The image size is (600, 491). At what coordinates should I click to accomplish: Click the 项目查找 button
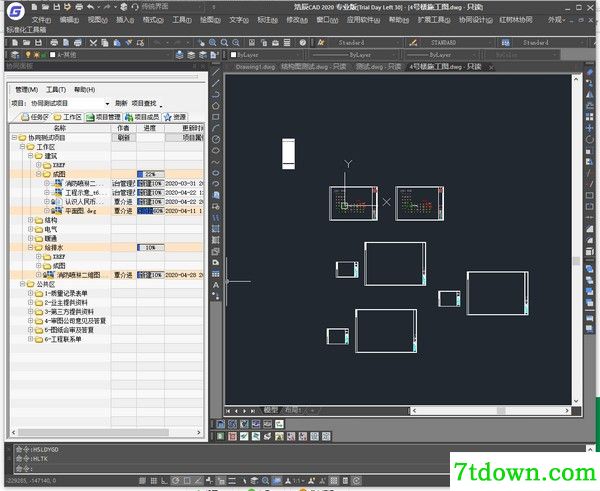click(144, 103)
